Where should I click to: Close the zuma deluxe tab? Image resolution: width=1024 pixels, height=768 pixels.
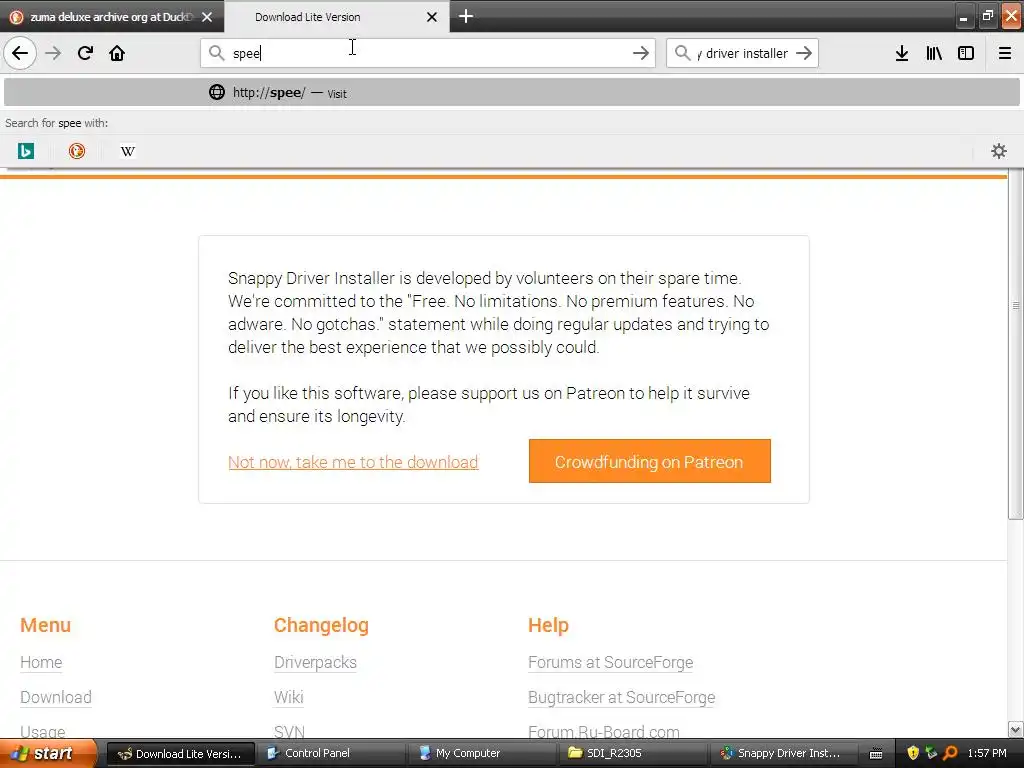click(x=207, y=17)
